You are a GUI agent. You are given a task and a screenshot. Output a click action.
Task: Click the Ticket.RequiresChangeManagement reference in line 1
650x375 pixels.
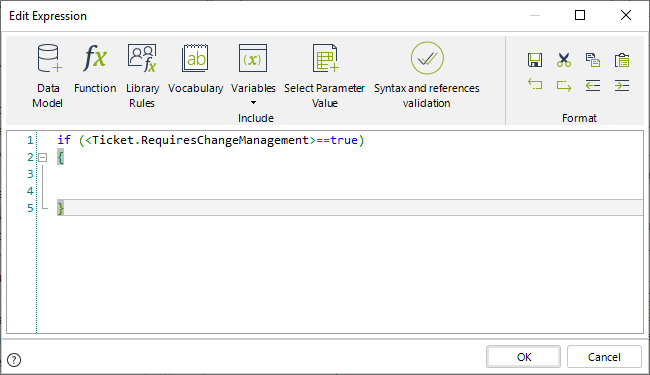200,140
